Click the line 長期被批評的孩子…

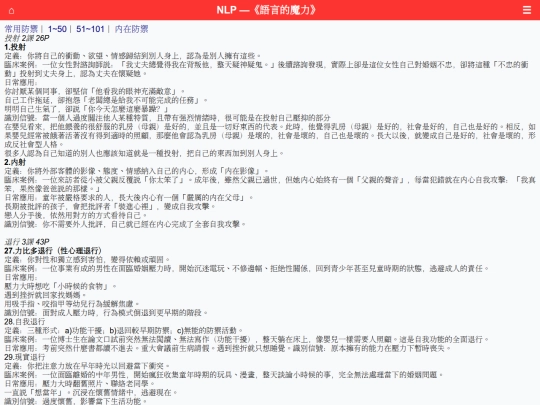point(110,206)
